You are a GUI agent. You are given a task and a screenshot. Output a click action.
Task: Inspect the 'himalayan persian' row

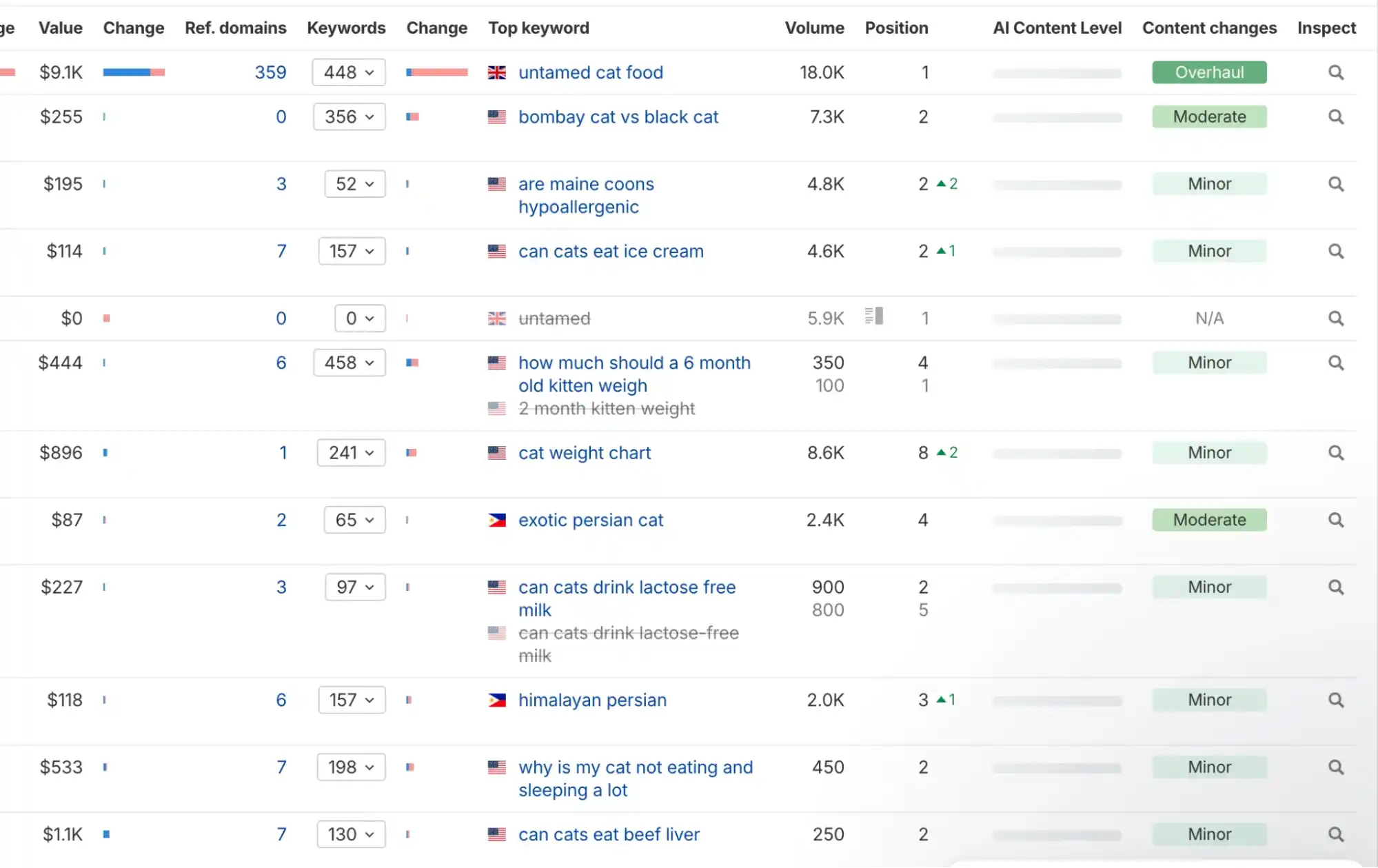1335,700
